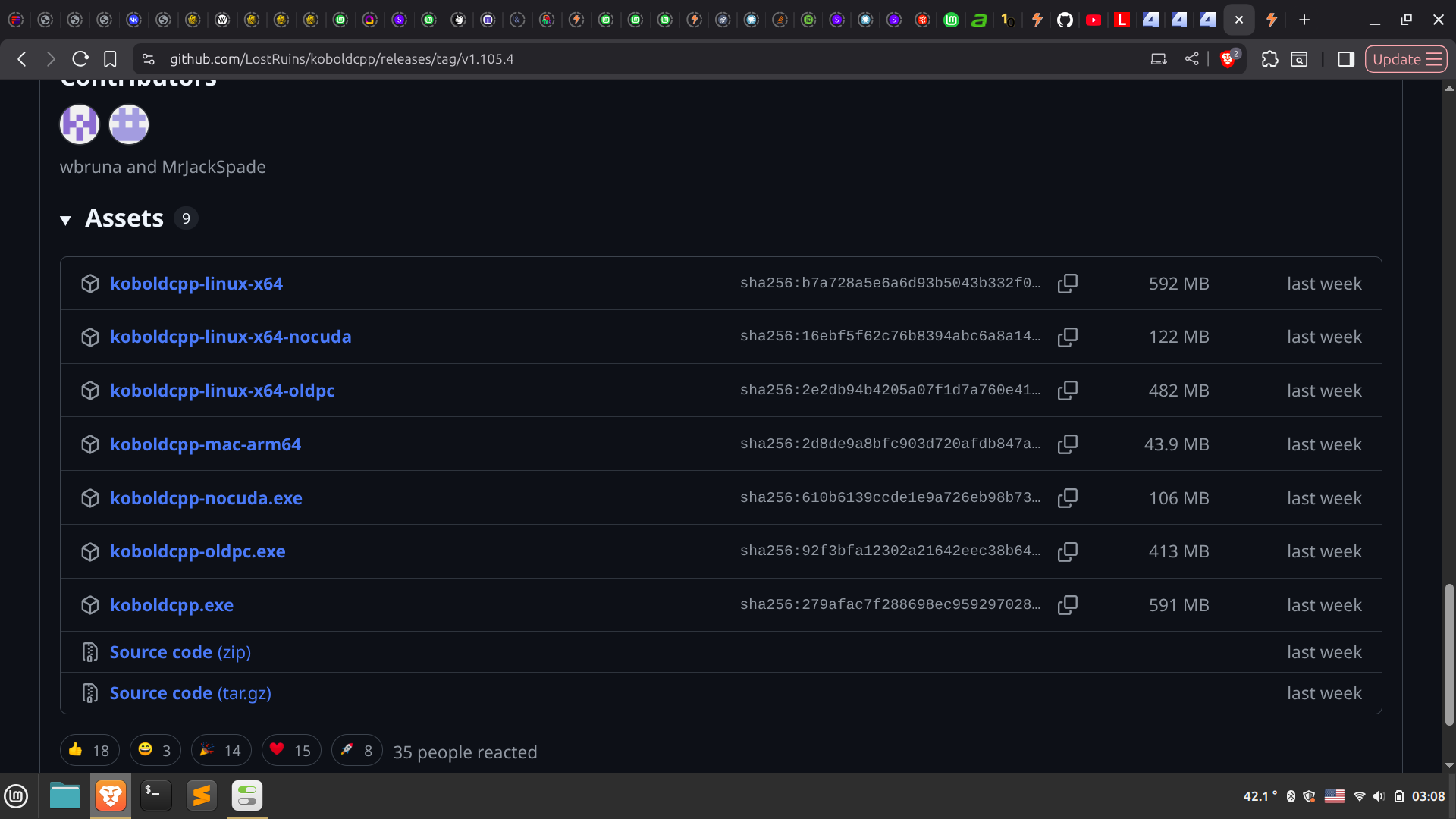Image resolution: width=1456 pixels, height=819 pixels.
Task: Reload the current page
Action: click(x=80, y=59)
